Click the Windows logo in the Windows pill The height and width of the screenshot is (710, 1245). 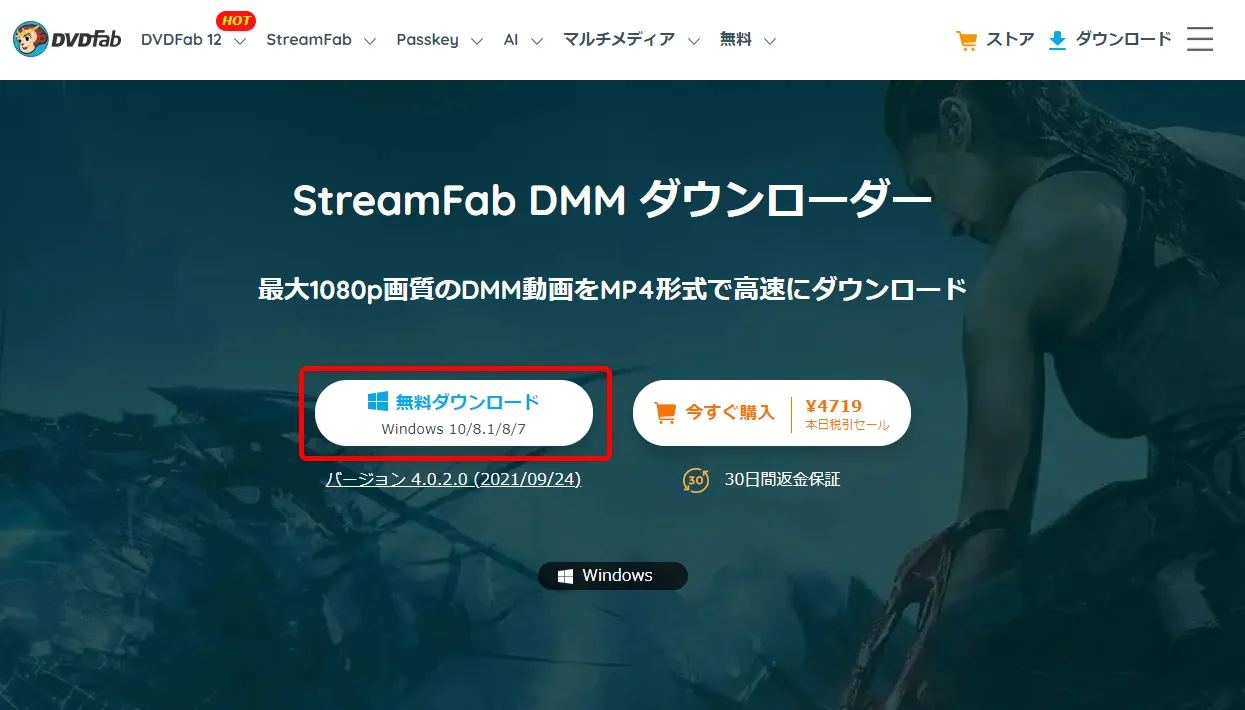(566, 576)
